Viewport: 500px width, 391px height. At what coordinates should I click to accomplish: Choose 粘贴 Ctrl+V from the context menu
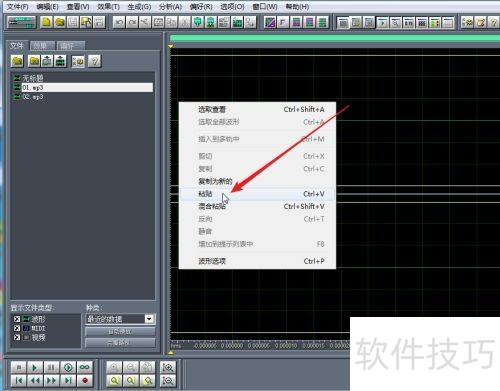pyautogui.click(x=257, y=194)
